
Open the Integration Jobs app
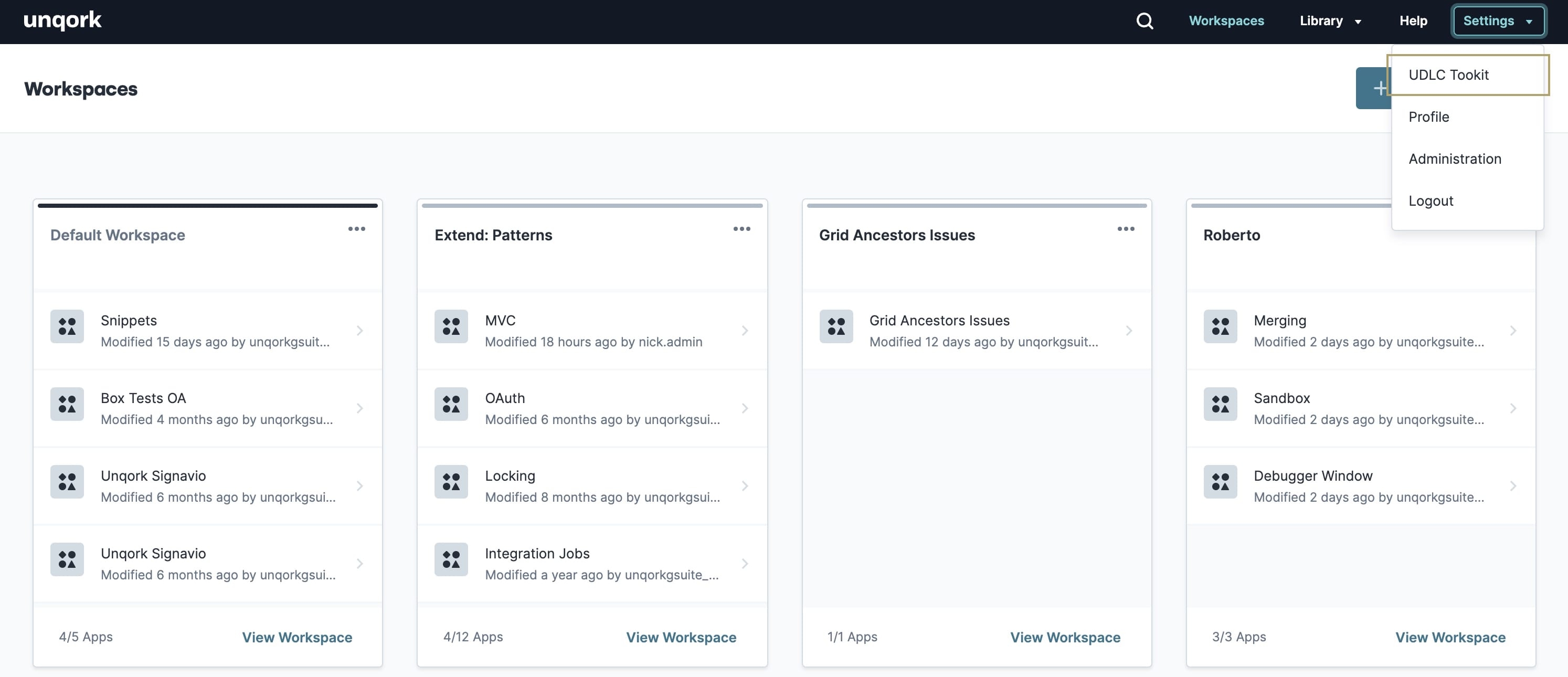click(x=591, y=564)
